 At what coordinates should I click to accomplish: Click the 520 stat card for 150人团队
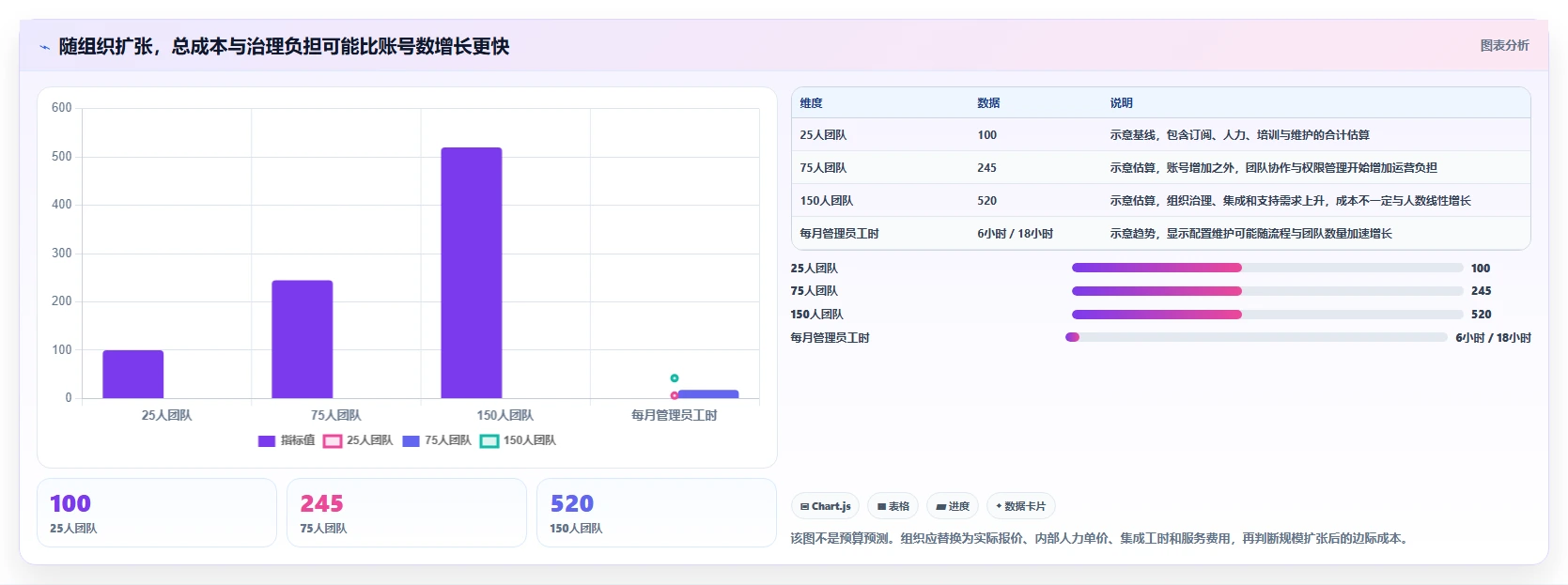657,513
